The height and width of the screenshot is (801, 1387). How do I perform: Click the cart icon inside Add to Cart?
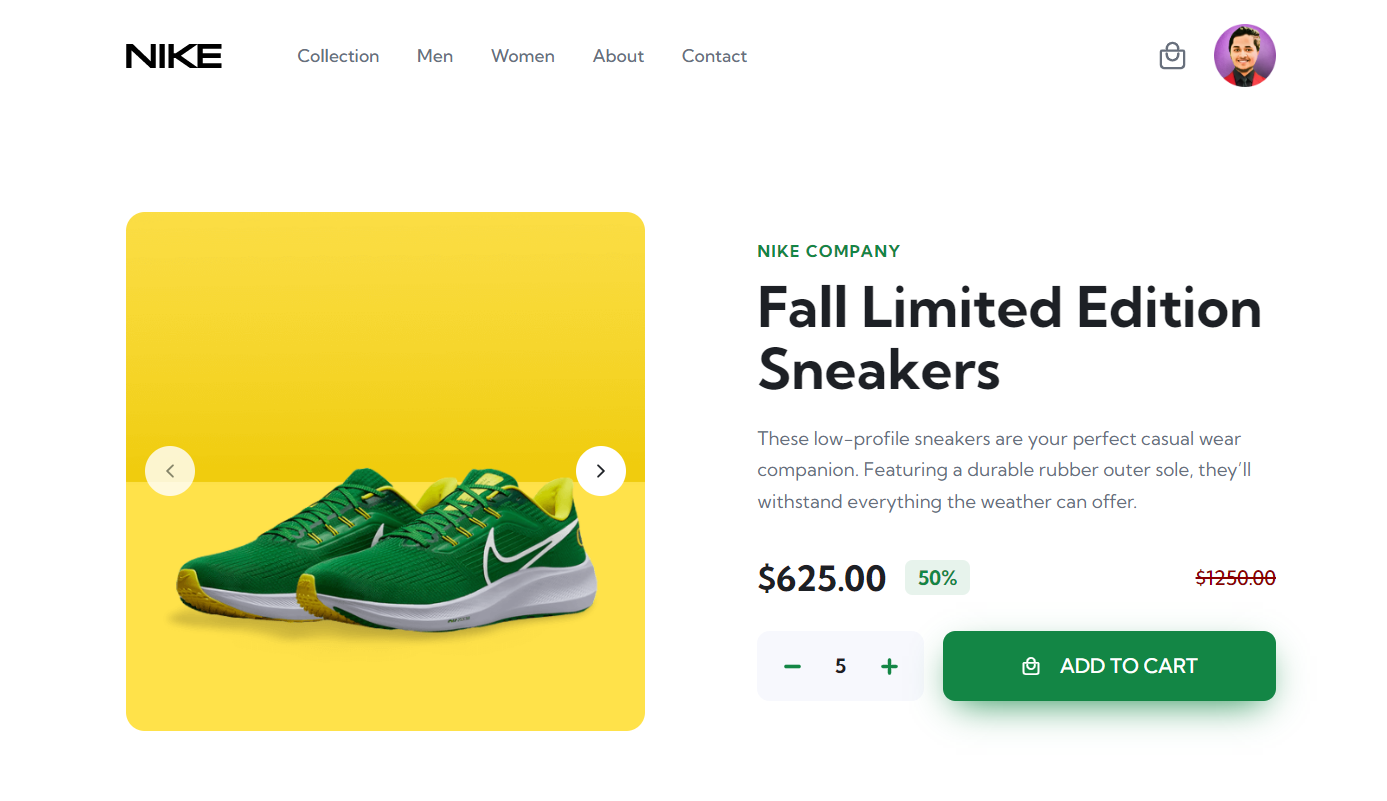[x=1030, y=665]
